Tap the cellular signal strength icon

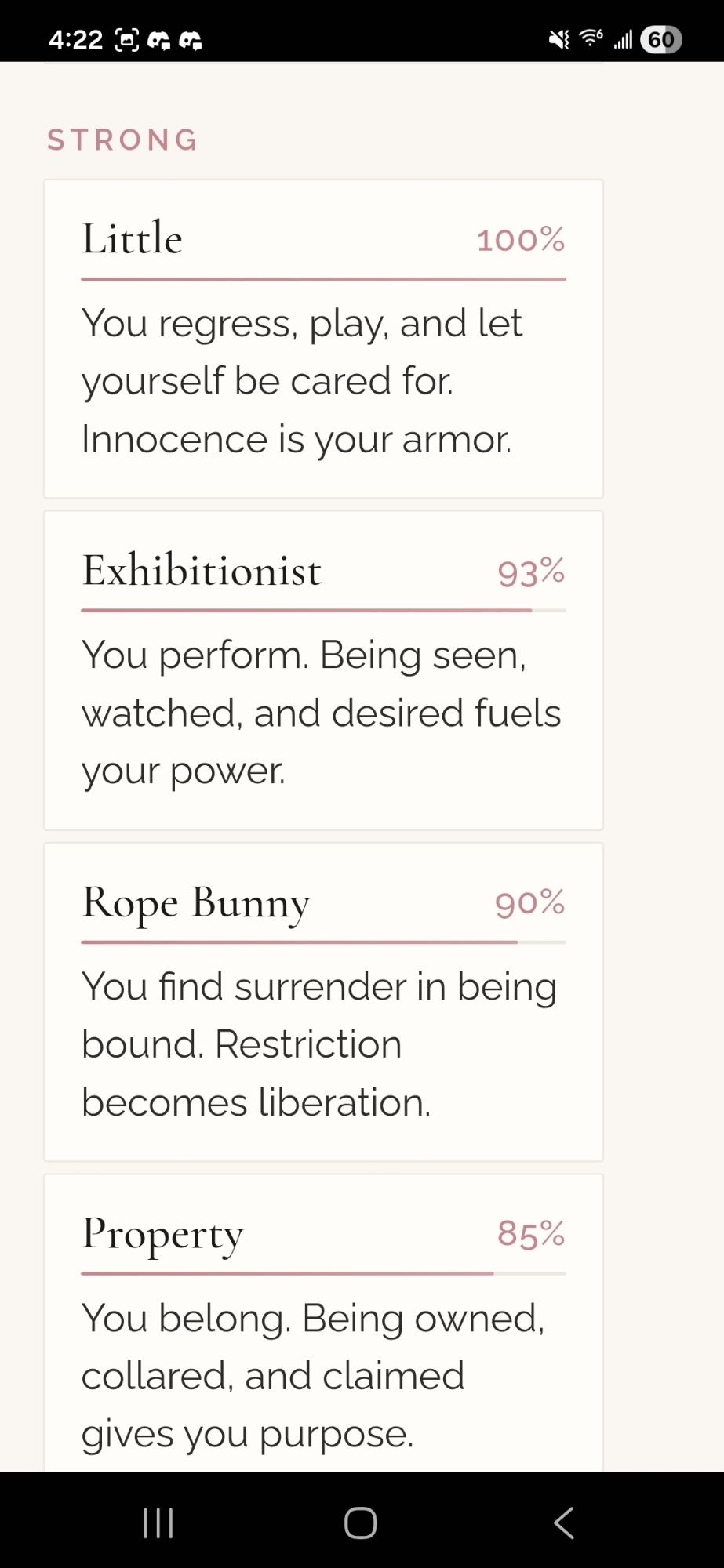(623, 39)
